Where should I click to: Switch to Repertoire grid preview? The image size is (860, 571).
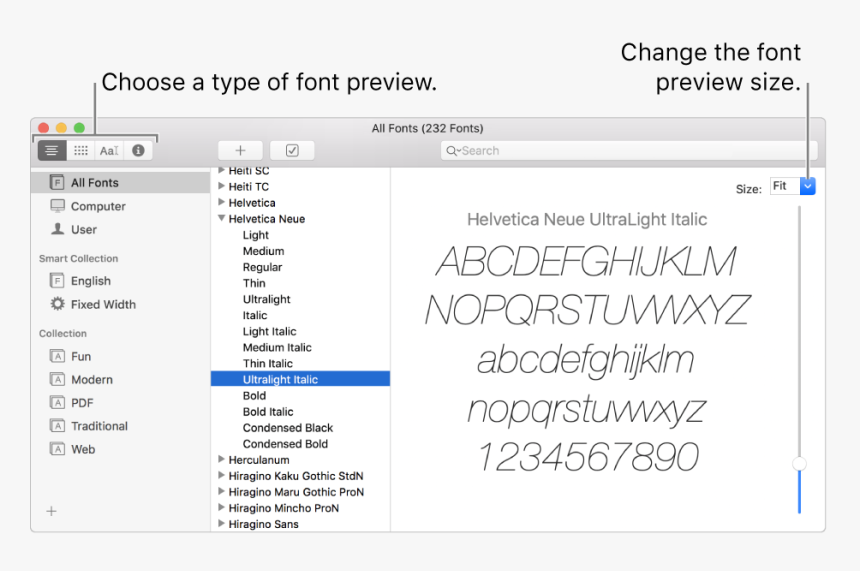pyautogui.click(x=81, y=150)
